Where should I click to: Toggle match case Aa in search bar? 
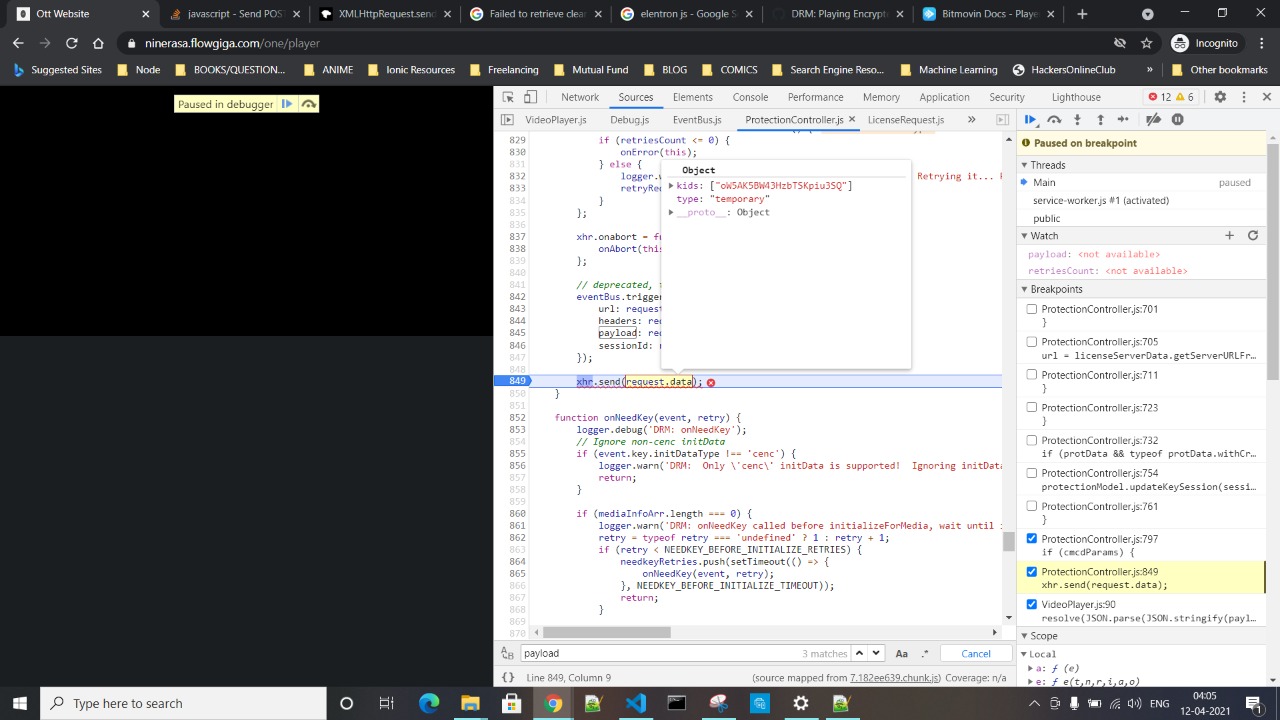(901, 653)
